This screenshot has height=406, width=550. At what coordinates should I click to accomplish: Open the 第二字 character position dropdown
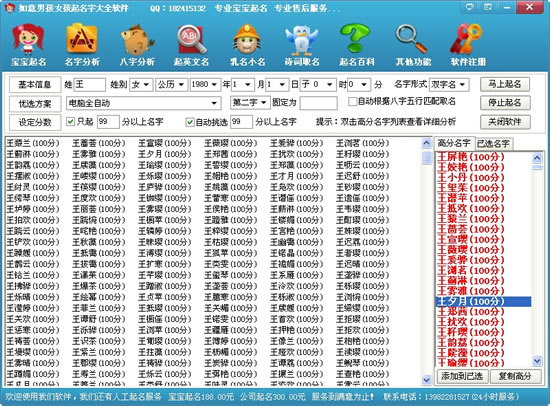pos(250,102)
